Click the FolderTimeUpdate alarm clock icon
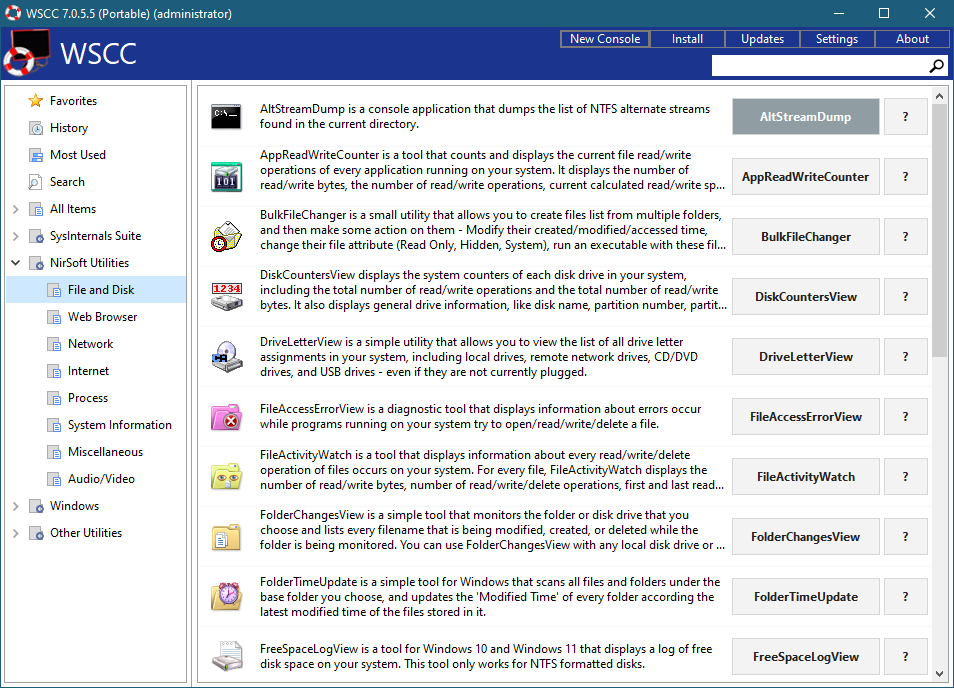 226,597
